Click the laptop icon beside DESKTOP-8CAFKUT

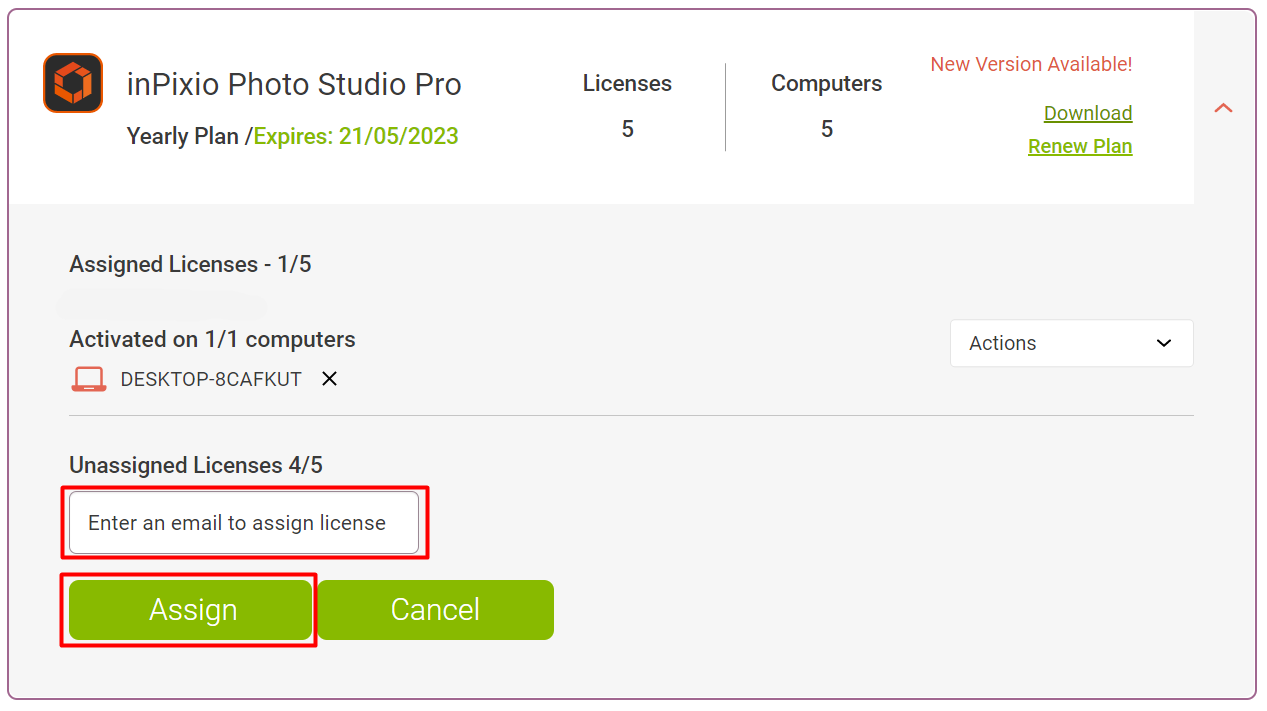89,380
